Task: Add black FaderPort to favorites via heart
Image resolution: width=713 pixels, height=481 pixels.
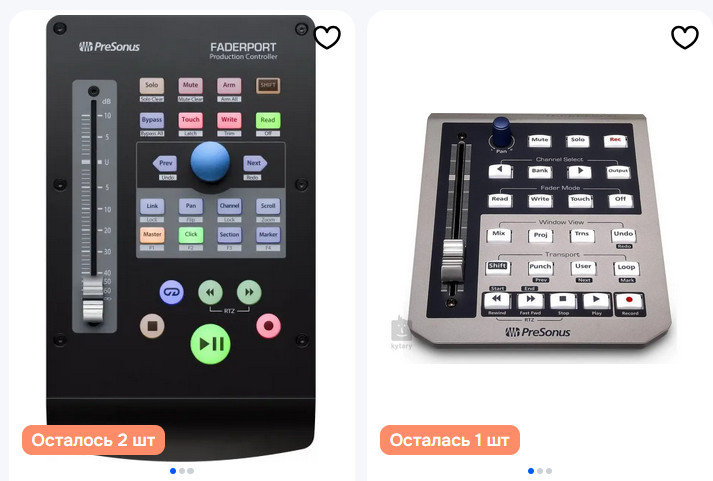Action: [x=327, y=38]
